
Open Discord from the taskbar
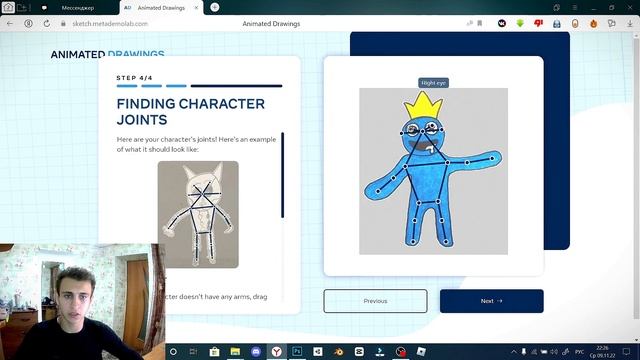tap(256, 351)
